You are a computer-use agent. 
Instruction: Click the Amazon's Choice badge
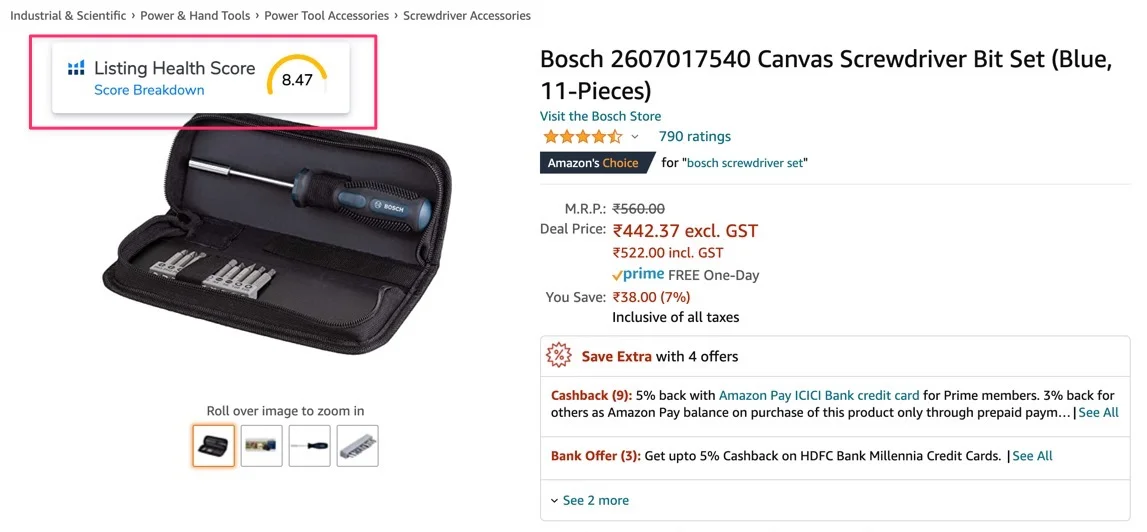(x=597, y=163)
